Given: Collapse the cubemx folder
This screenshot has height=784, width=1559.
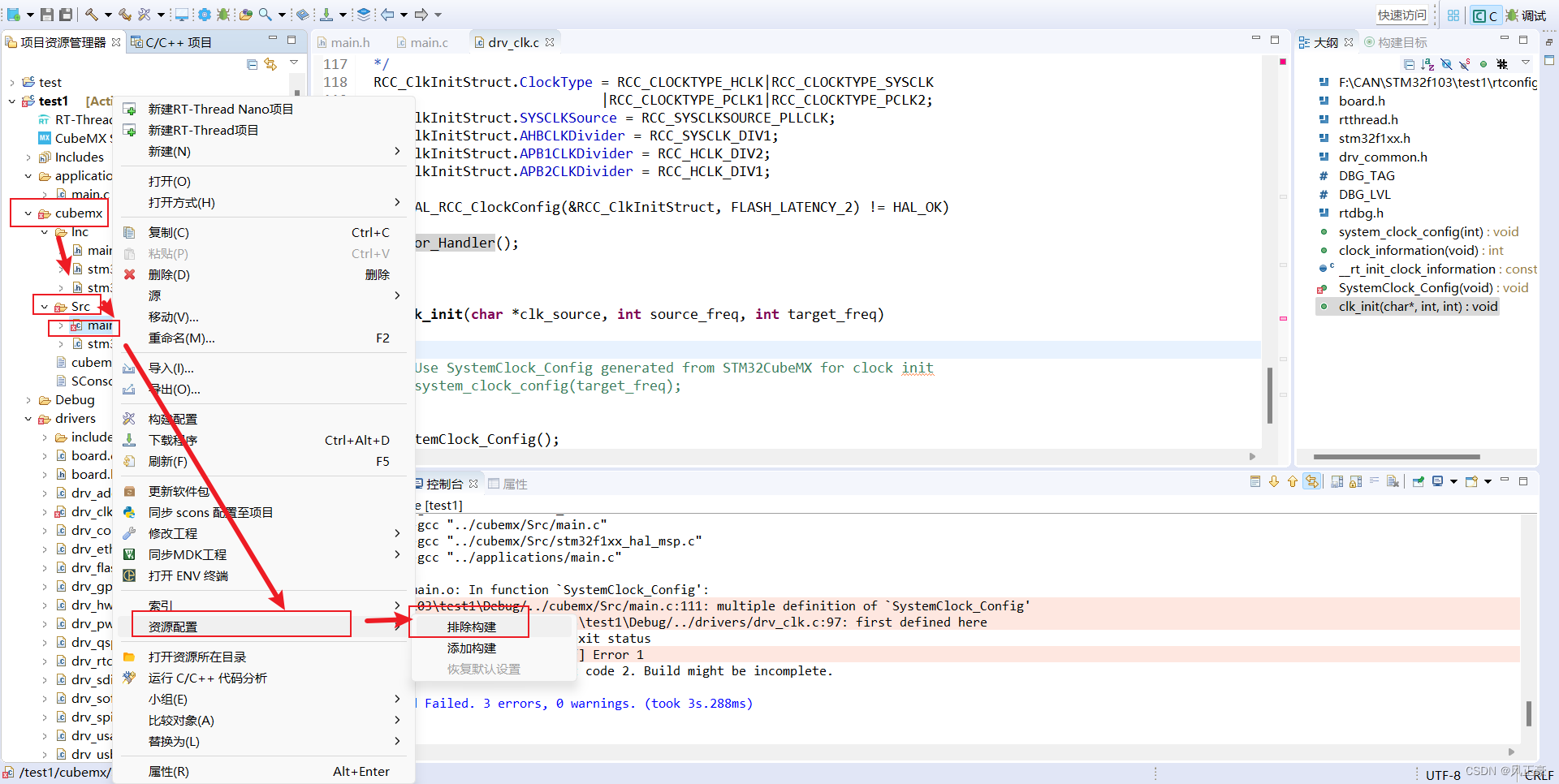Looking at the screenshot, I should coord(28,213).
